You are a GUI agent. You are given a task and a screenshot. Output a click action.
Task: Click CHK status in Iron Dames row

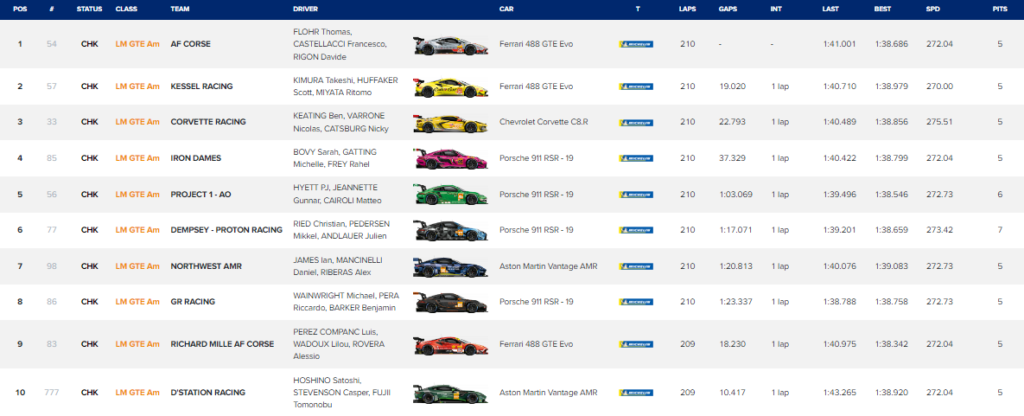click(89, 158)
